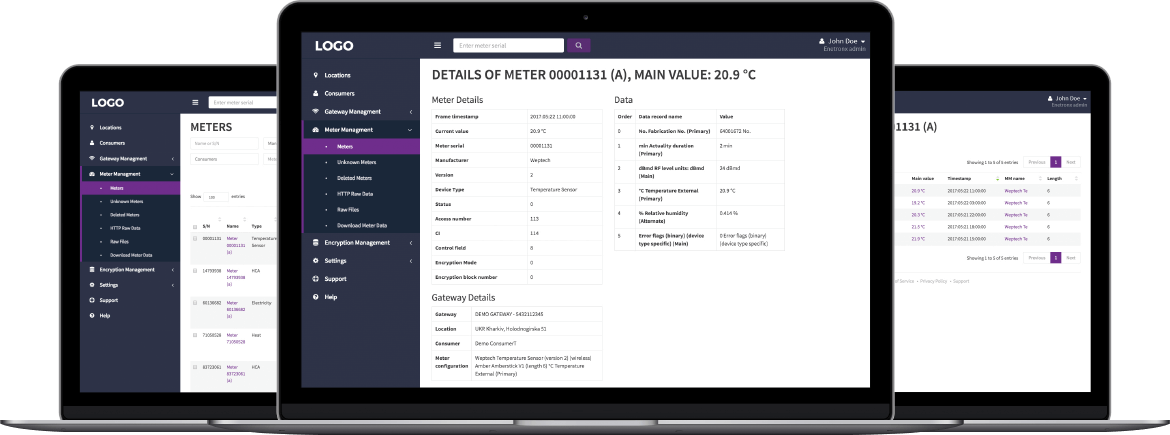The height and width of the screenshot is (435, 1170).
Task: Open Deleted Meters in center window sidebar
Action: point(354,178)
